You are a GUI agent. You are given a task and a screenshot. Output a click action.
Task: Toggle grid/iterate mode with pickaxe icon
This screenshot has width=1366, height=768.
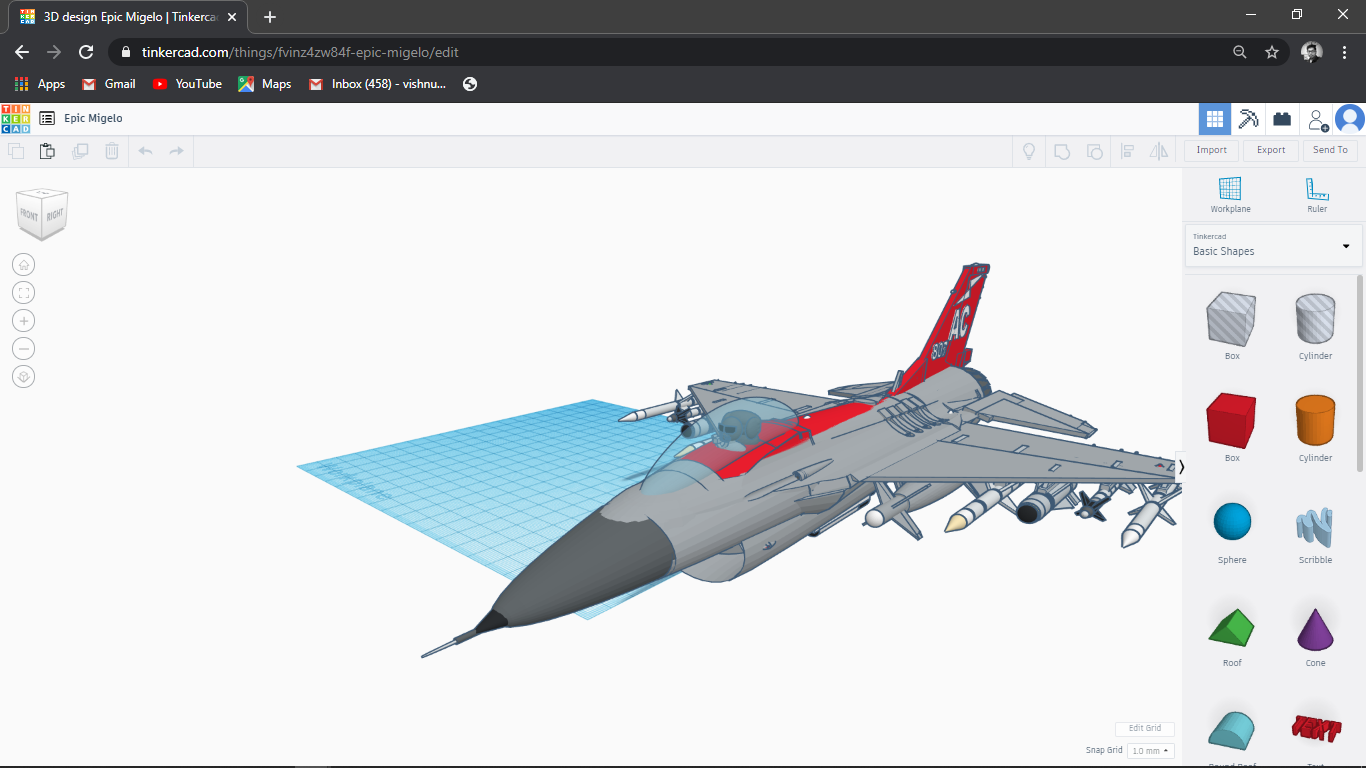1248,118
